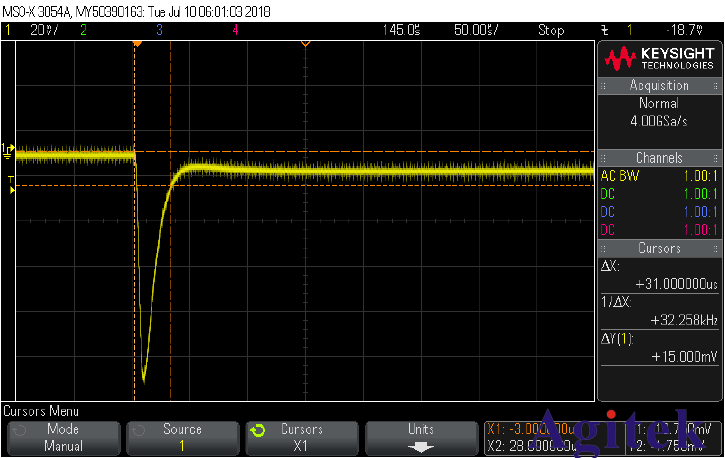Click the green rotary knob icon on Cursors softkey

coord(257,431)
